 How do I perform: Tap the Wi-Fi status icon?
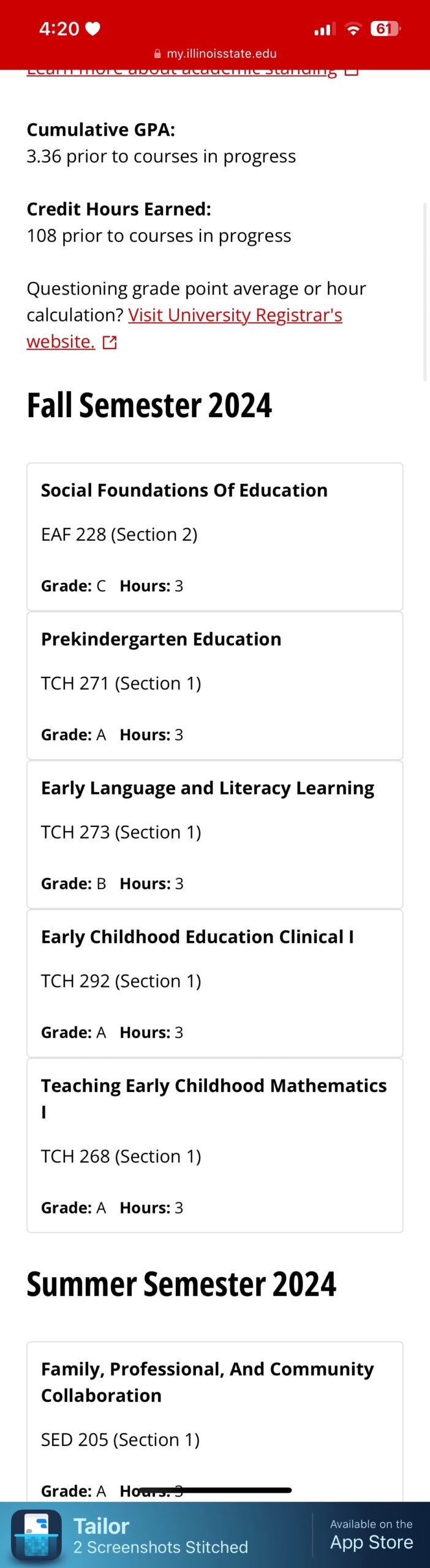click(x=353, y=29)
